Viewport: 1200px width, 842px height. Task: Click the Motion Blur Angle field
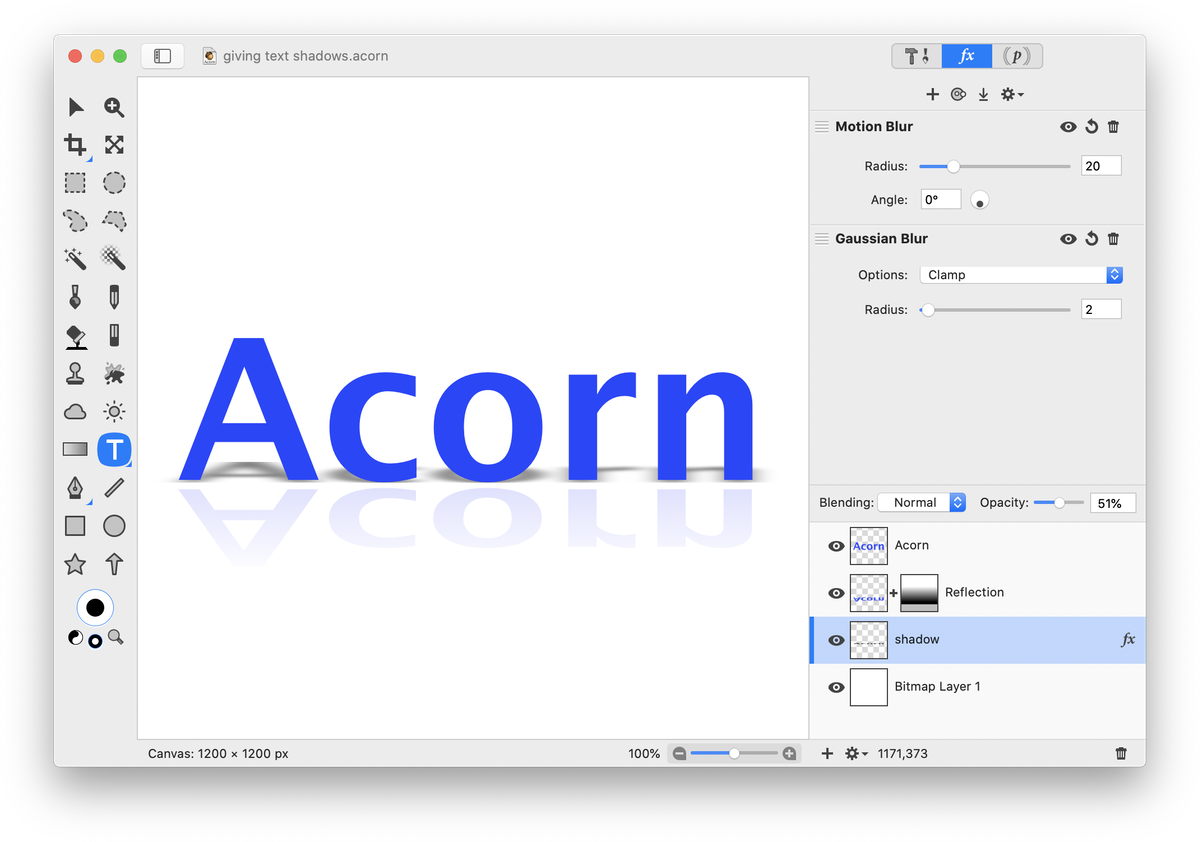[x=940, y=200]
